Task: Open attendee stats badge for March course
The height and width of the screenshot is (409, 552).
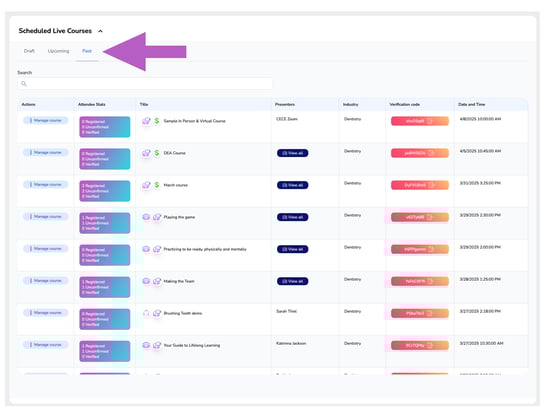Action: (x=105, y=191)
